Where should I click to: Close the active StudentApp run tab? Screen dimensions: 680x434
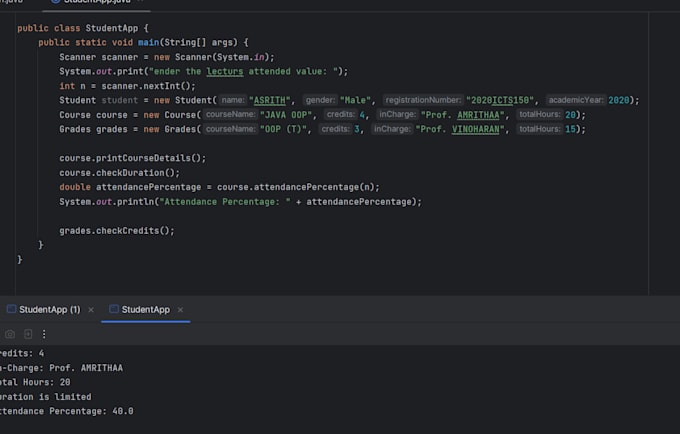180,310
